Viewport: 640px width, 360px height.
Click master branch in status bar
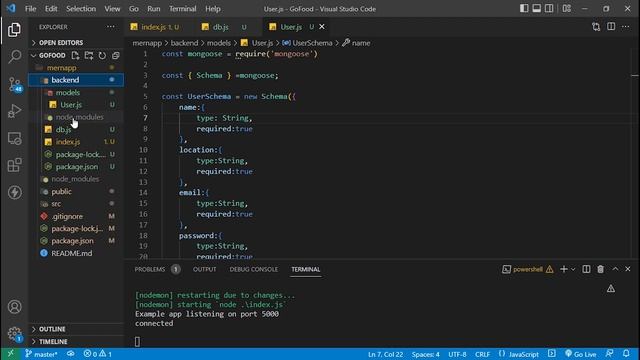[41, 354]
